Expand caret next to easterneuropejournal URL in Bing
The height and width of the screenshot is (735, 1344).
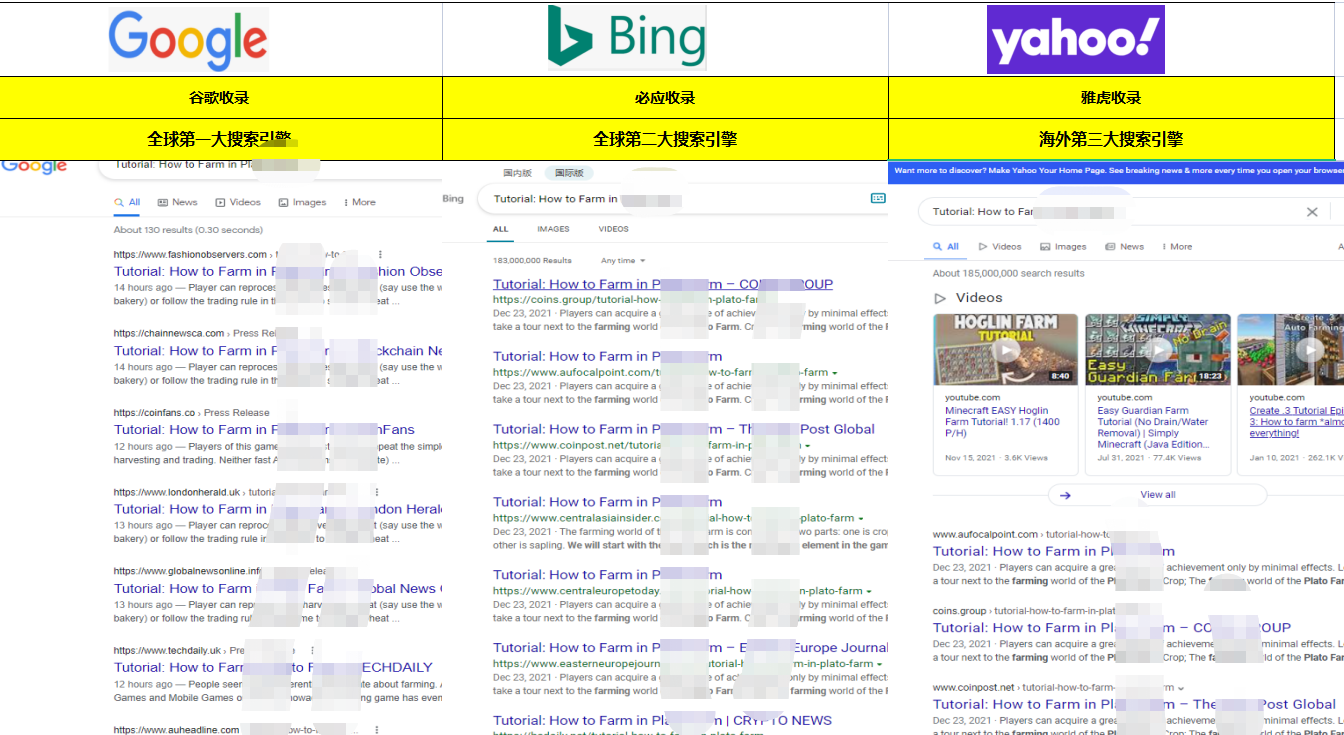coord(879,664)
